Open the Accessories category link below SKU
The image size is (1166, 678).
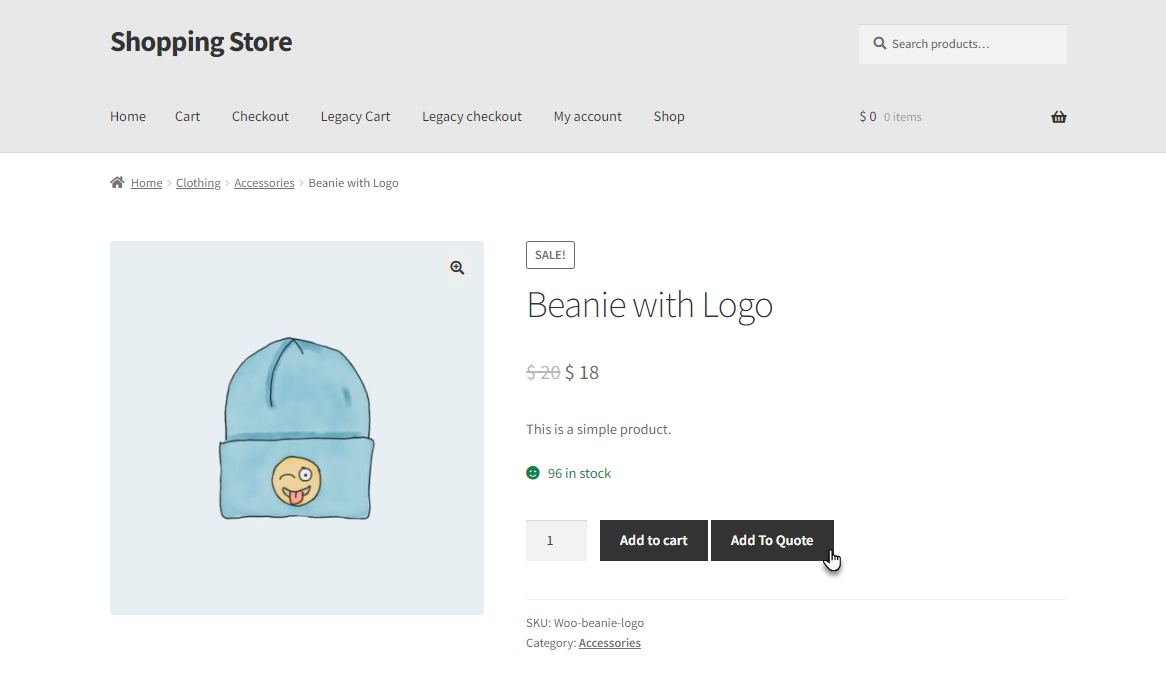point(610,643)
